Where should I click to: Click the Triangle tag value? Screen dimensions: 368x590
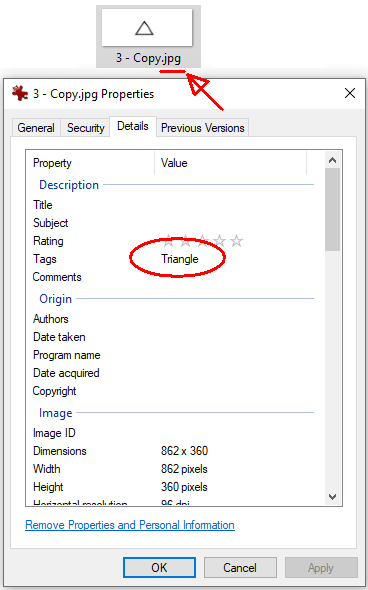click(x=179, y=259)
